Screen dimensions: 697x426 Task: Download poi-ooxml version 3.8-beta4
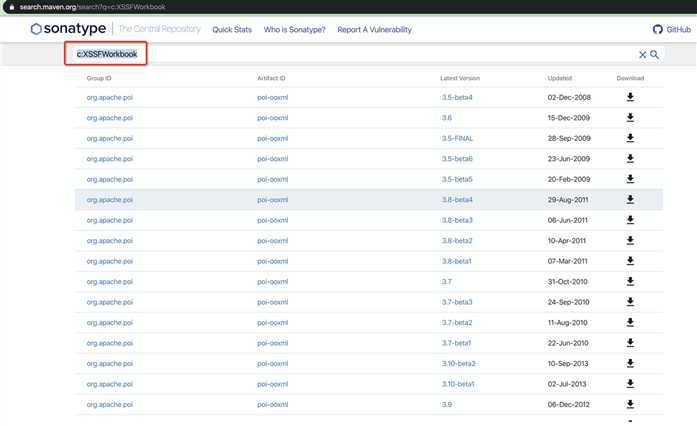click(x=630, y=199)
